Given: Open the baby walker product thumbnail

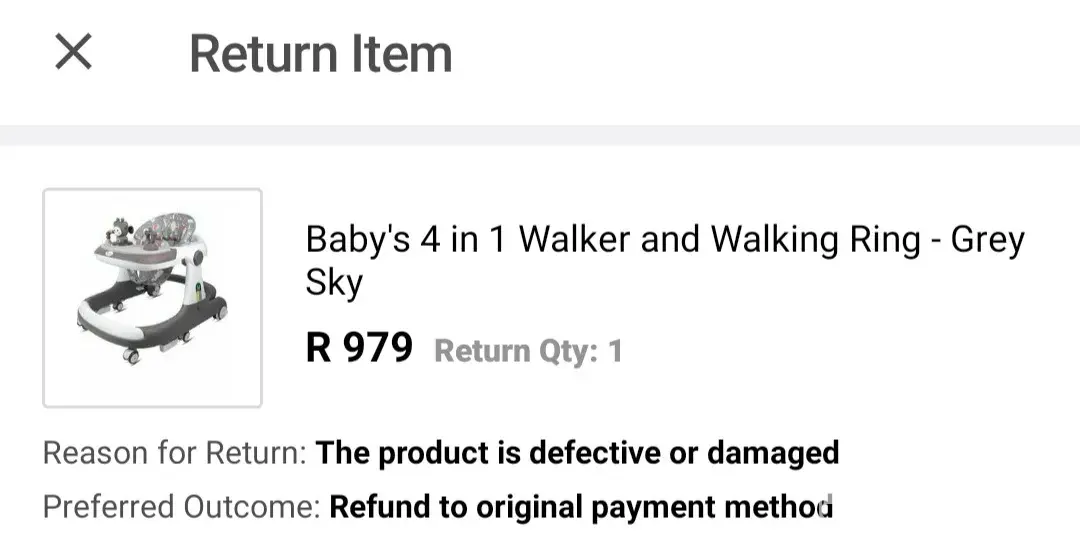Looking at the screenshot, I should pos(152,298).
